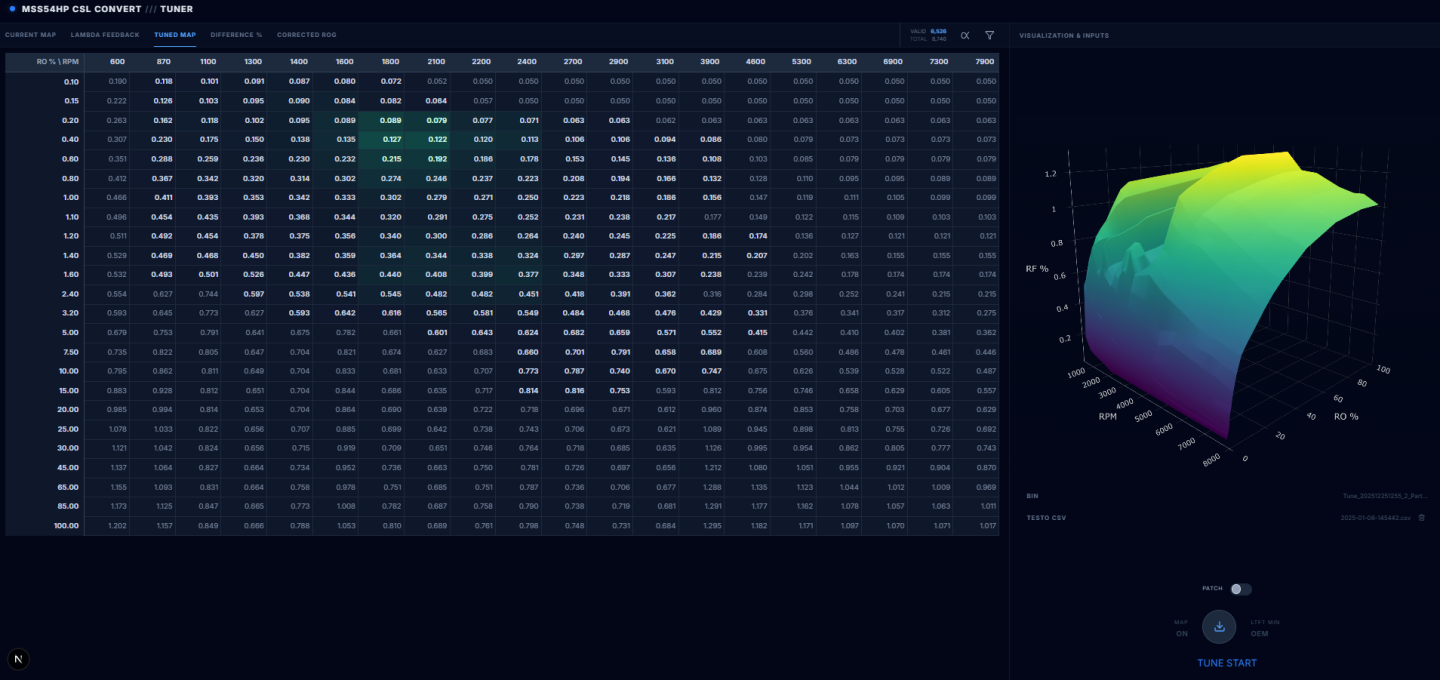This screenshot has width=1440, height=680.
Task: Open the filter funnel icon
Action: point(989,35)
